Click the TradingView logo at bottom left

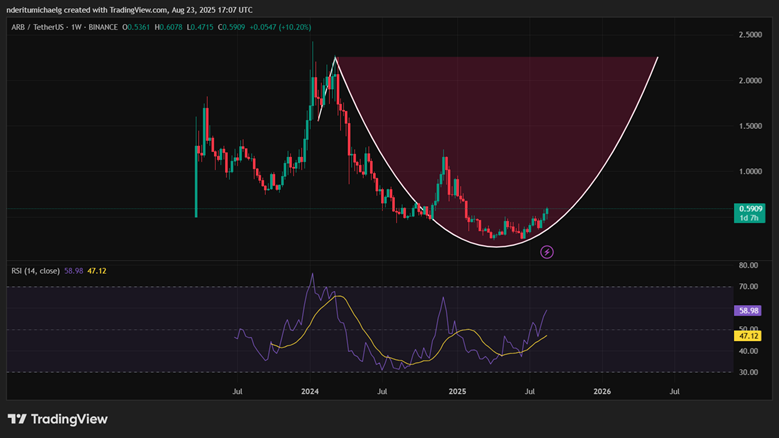(x=57, y=419)
